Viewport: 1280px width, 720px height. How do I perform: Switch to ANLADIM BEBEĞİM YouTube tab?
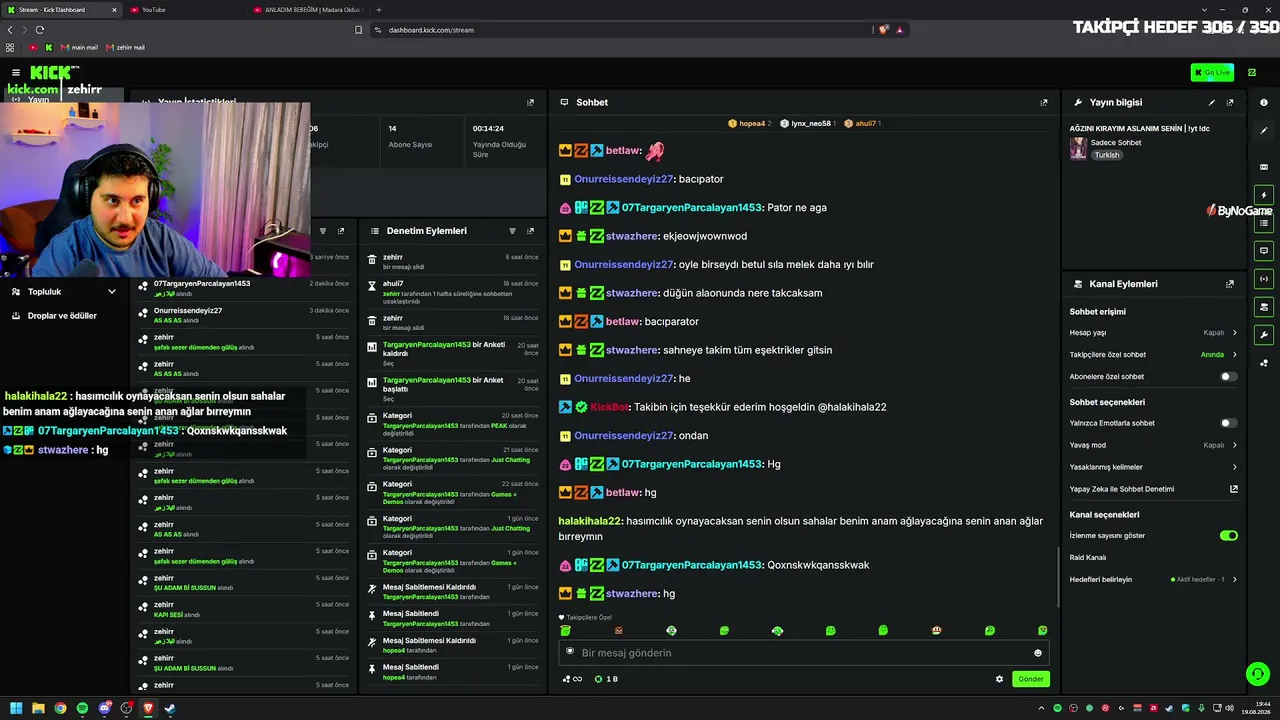pos(306,10)
